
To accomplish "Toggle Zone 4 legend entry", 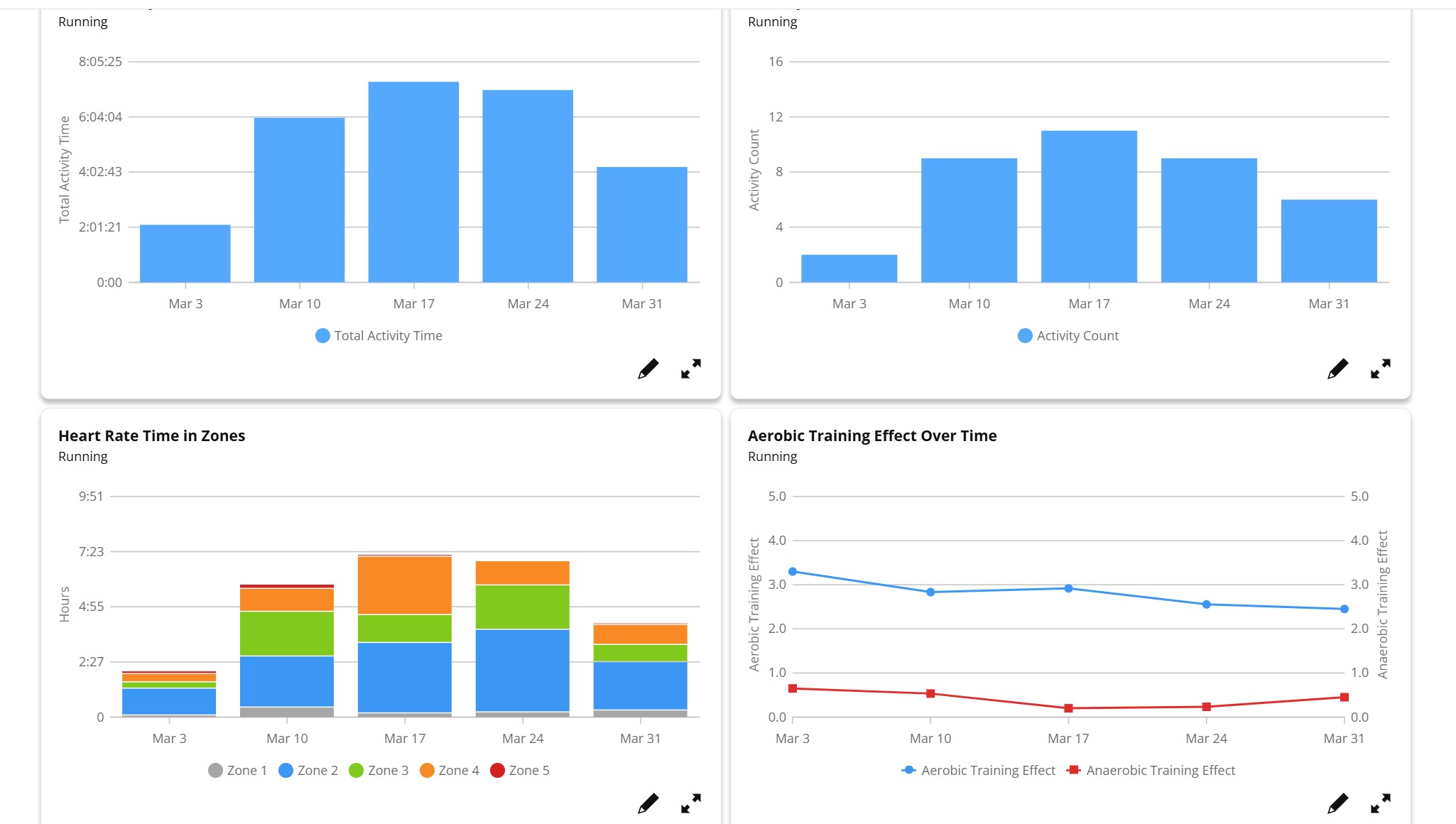I will 450,771.
